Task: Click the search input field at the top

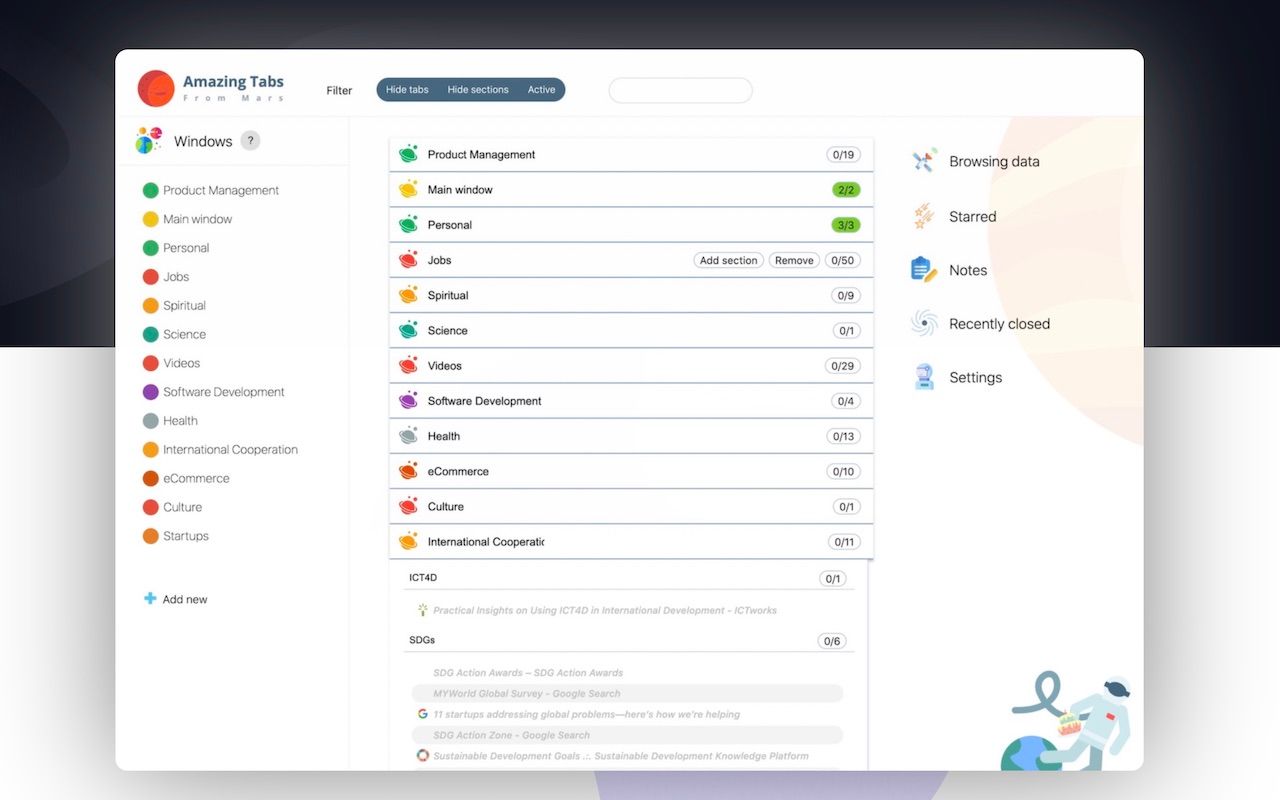Action: pos(680,90)
